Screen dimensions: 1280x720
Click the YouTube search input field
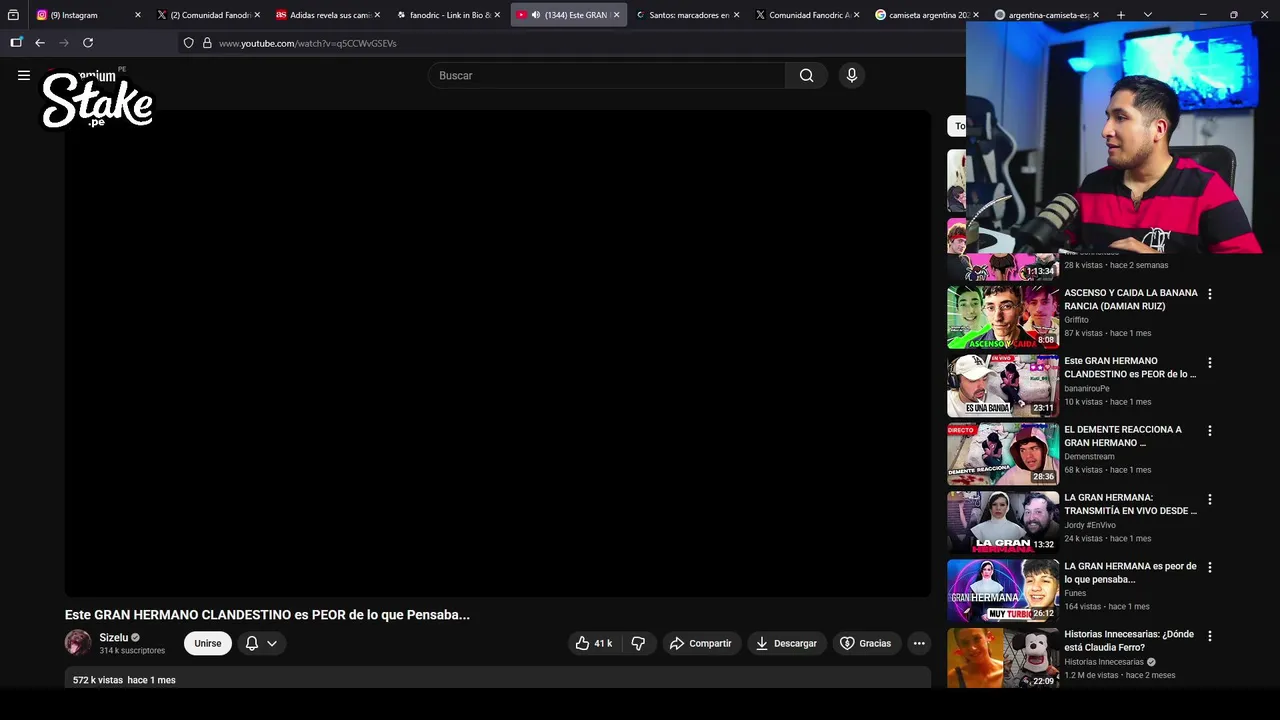[x=607, y=75]
